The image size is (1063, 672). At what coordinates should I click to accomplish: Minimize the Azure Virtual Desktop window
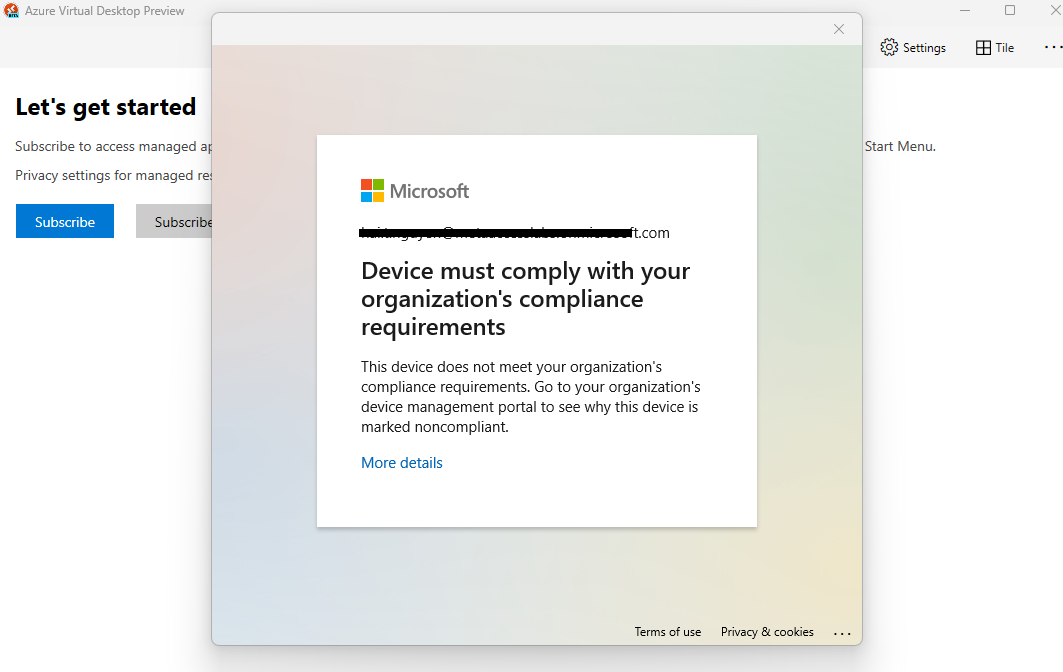(x=965, y=10)
